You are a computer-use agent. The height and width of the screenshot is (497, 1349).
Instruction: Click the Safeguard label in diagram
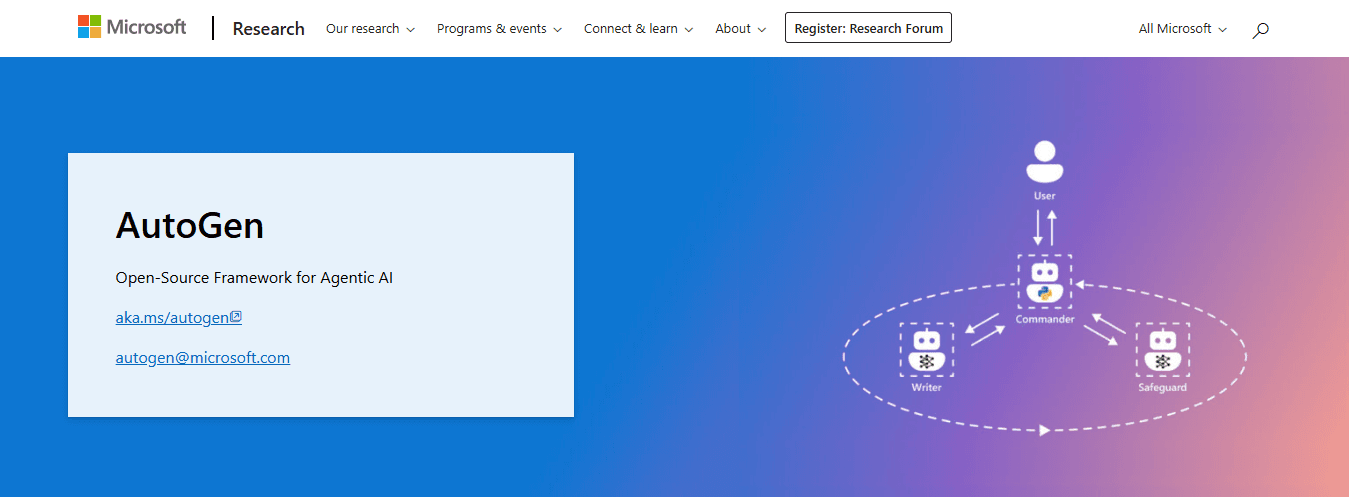1162,387
